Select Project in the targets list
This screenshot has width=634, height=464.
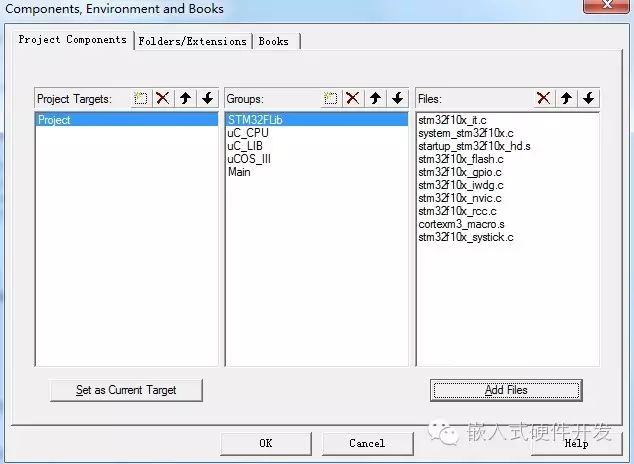click(x=127, y=120)
